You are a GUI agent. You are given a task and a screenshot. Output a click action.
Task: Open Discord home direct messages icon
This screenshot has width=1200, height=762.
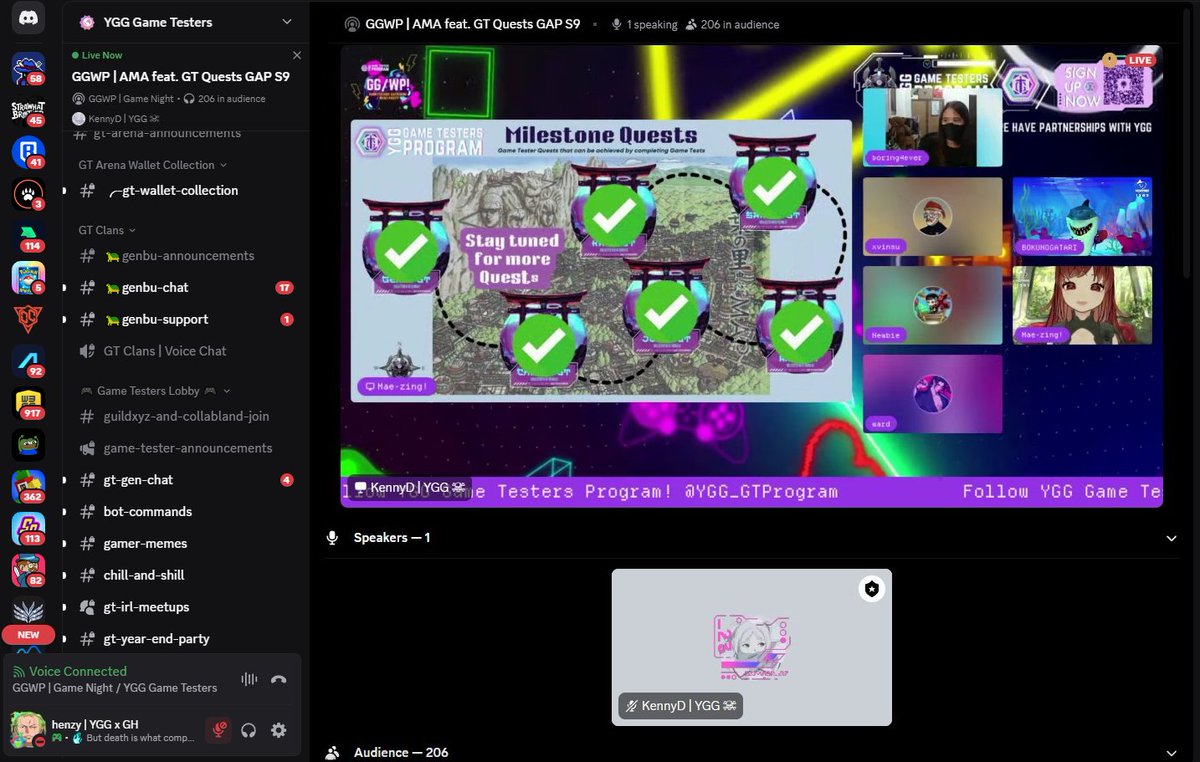[x=28, y=17]
